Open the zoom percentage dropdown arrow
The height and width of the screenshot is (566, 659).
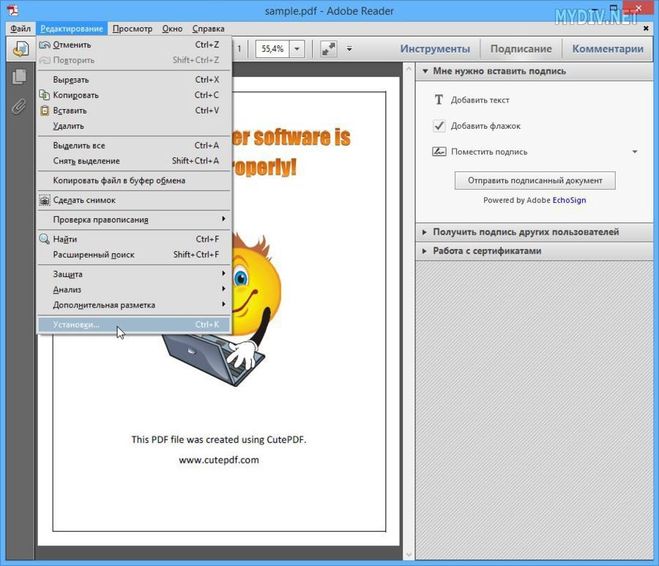[x=297, y=49]
